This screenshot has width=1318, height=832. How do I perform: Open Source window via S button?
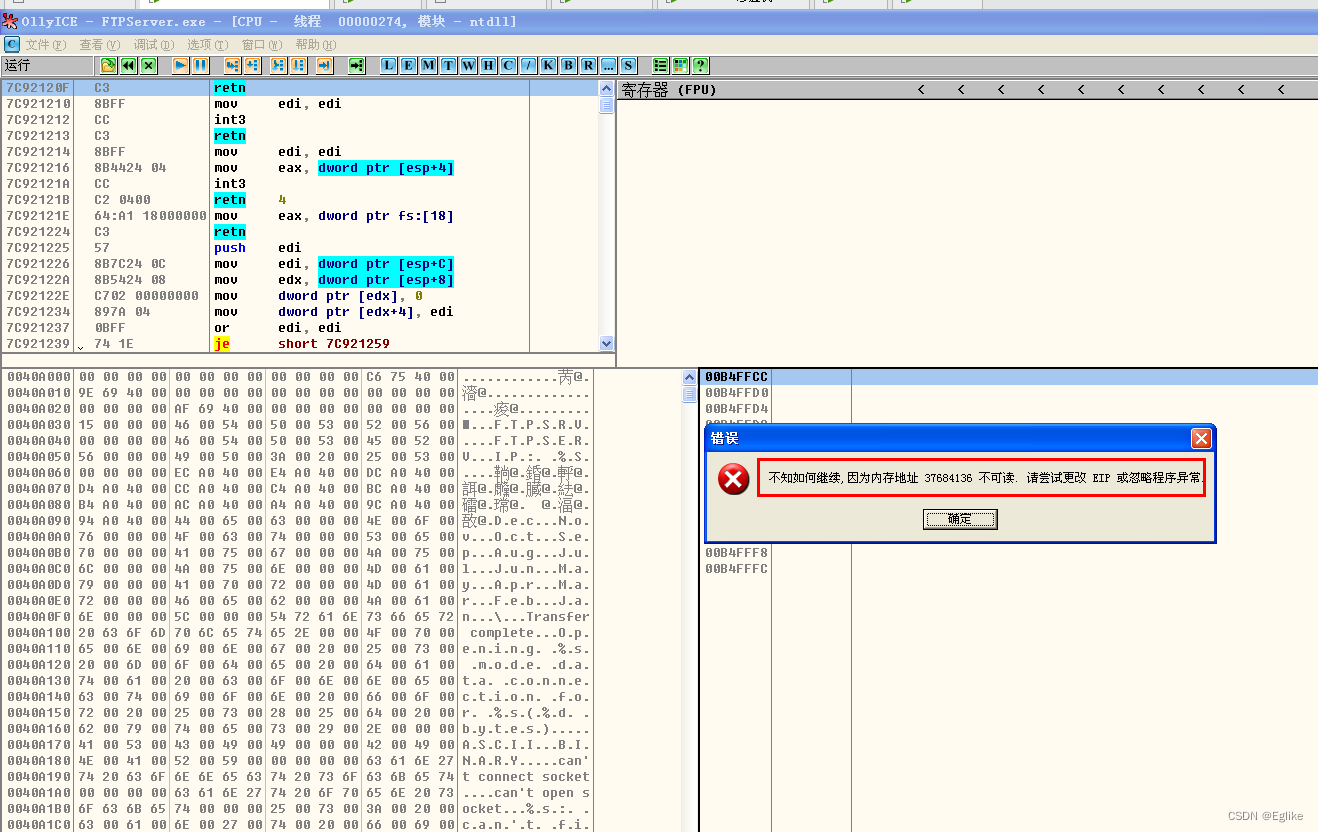click(628, 65)
